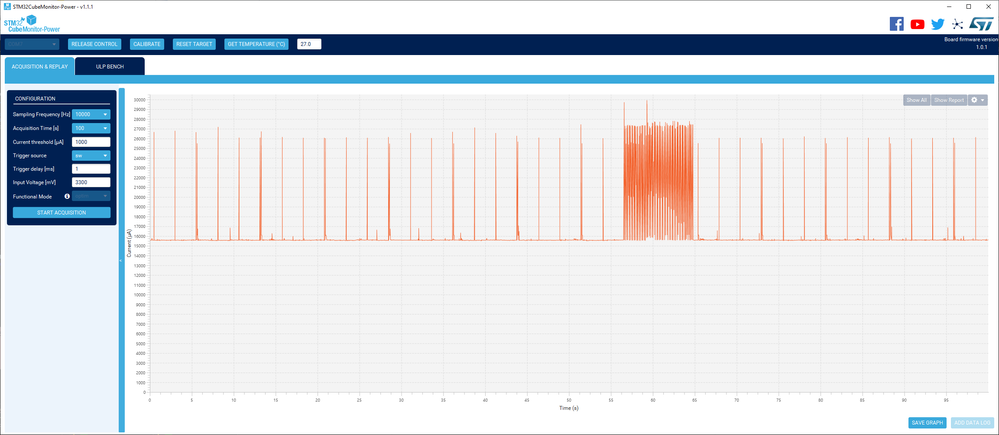Click Functional Mode info icon
The width and height of the screenshot is (999, 435).
coord(67,196)
